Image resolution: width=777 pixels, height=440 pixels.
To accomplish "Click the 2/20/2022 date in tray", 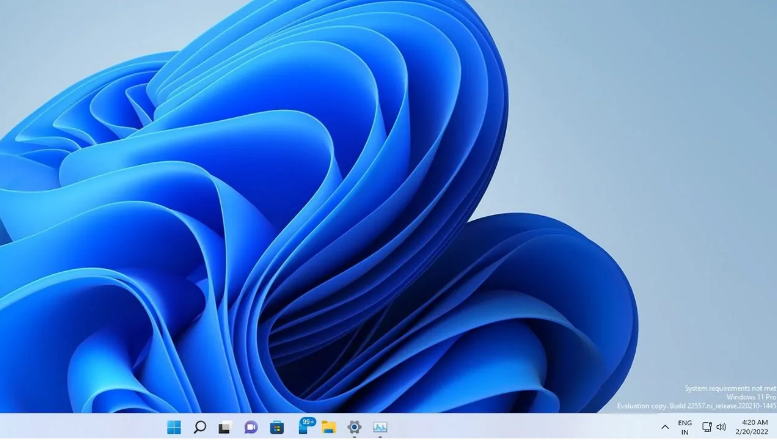I will pyautogui.click(x=754, y=432).
